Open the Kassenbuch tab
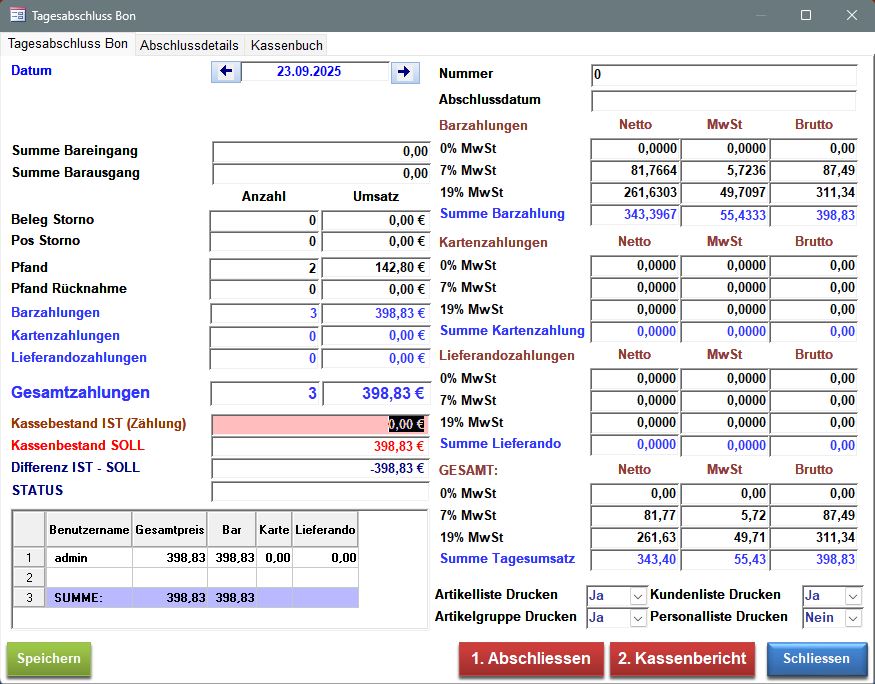The image size is (875, 684). pos(286,45)
